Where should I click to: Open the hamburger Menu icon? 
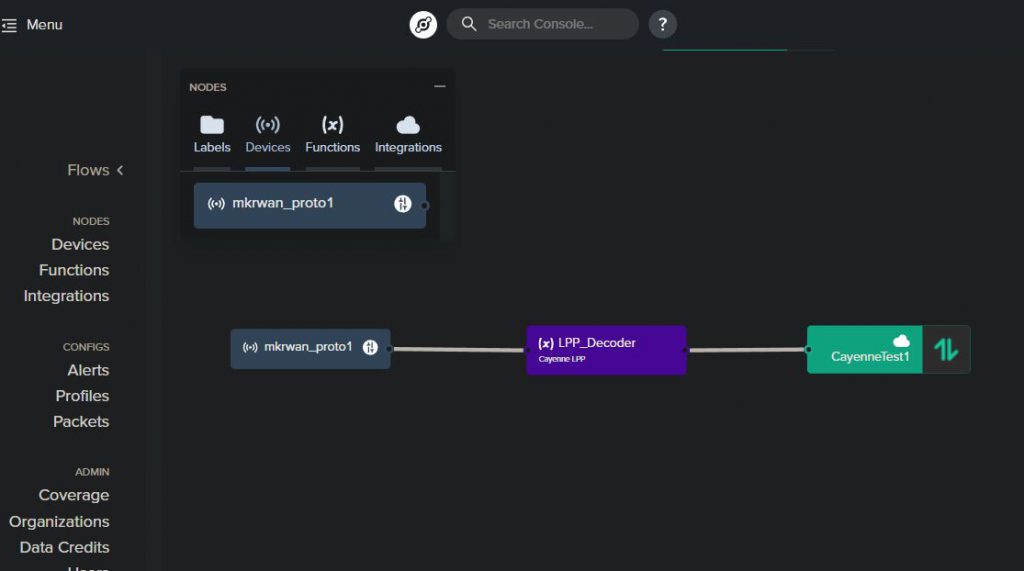(9, 25)
